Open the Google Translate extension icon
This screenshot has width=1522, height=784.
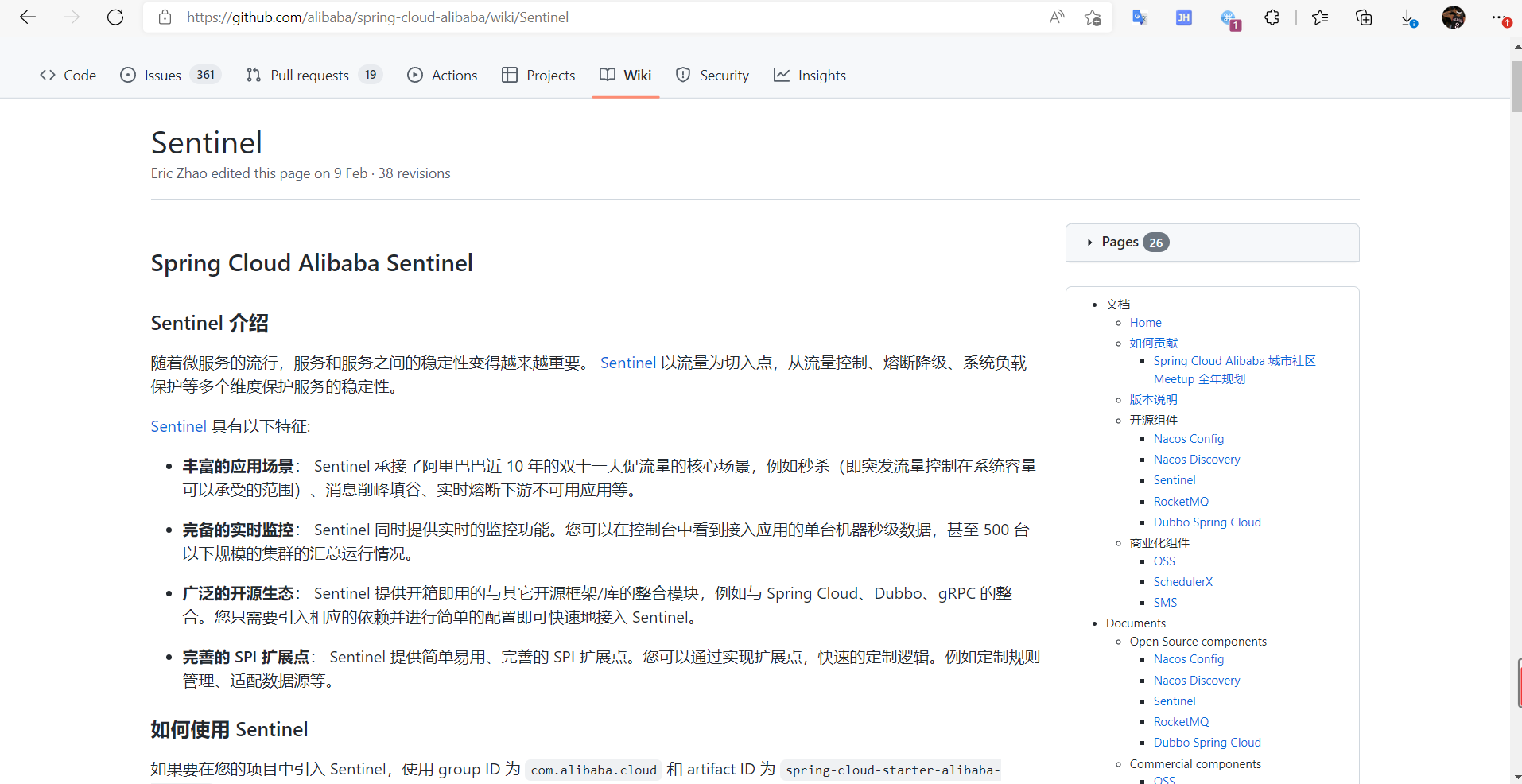(1140, 17)
